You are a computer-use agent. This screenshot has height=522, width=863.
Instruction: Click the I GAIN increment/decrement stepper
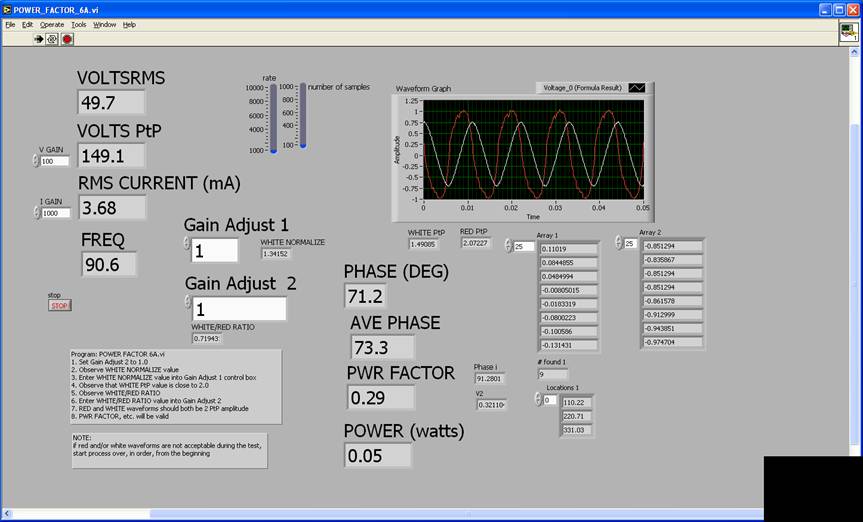tap(37, 213)
